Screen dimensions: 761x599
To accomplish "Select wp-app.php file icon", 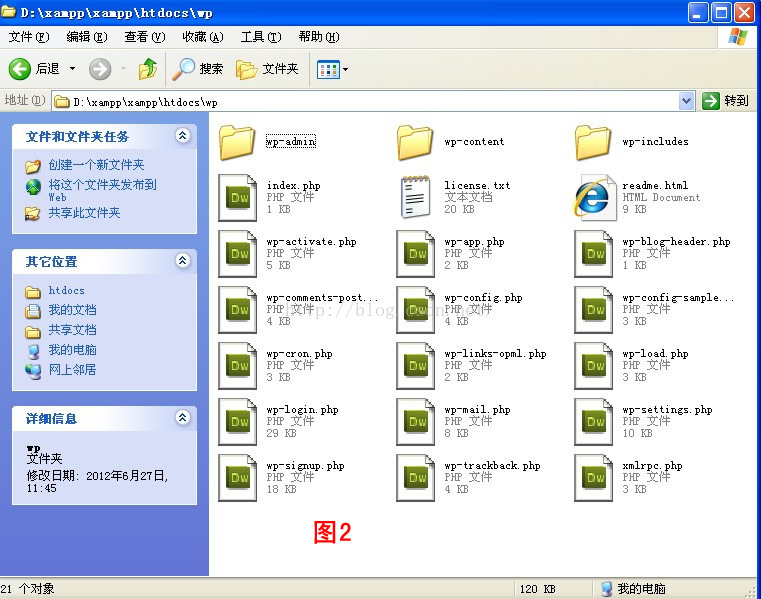I will (415, 254).
